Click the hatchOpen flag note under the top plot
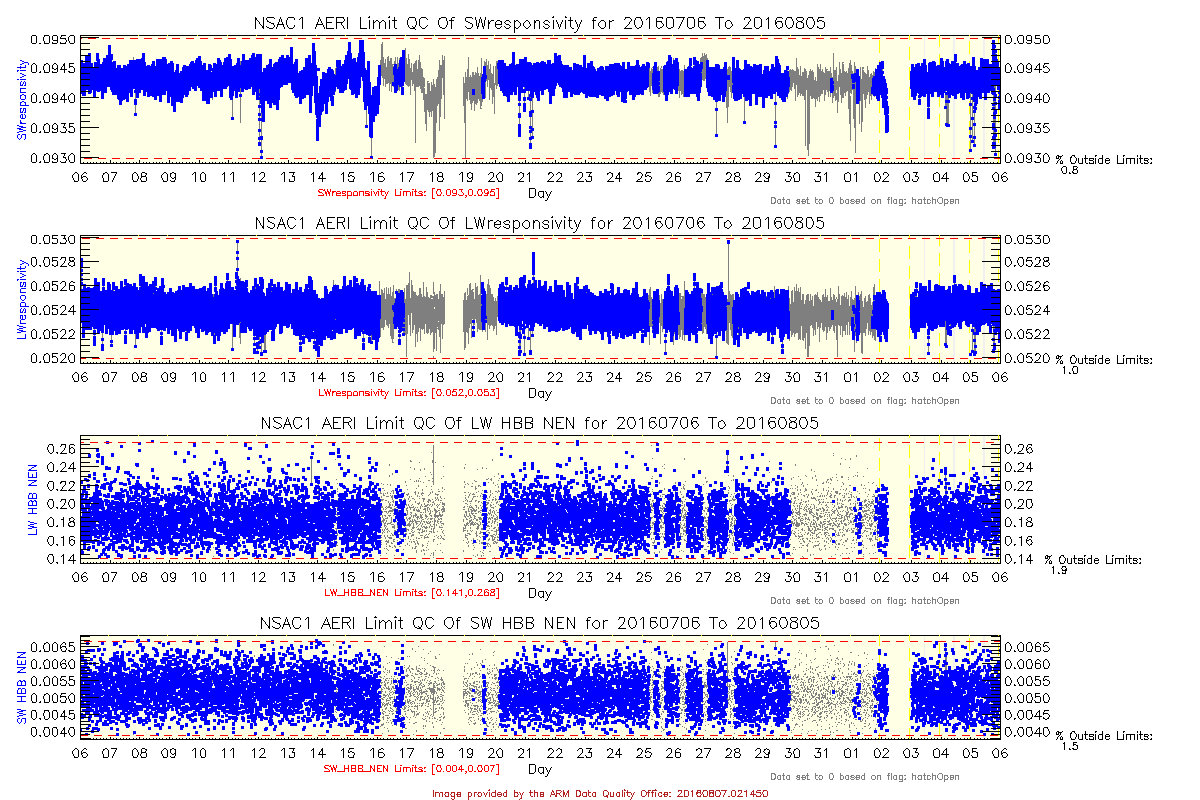Viewport: 1200px width, 800px height. 865,200
